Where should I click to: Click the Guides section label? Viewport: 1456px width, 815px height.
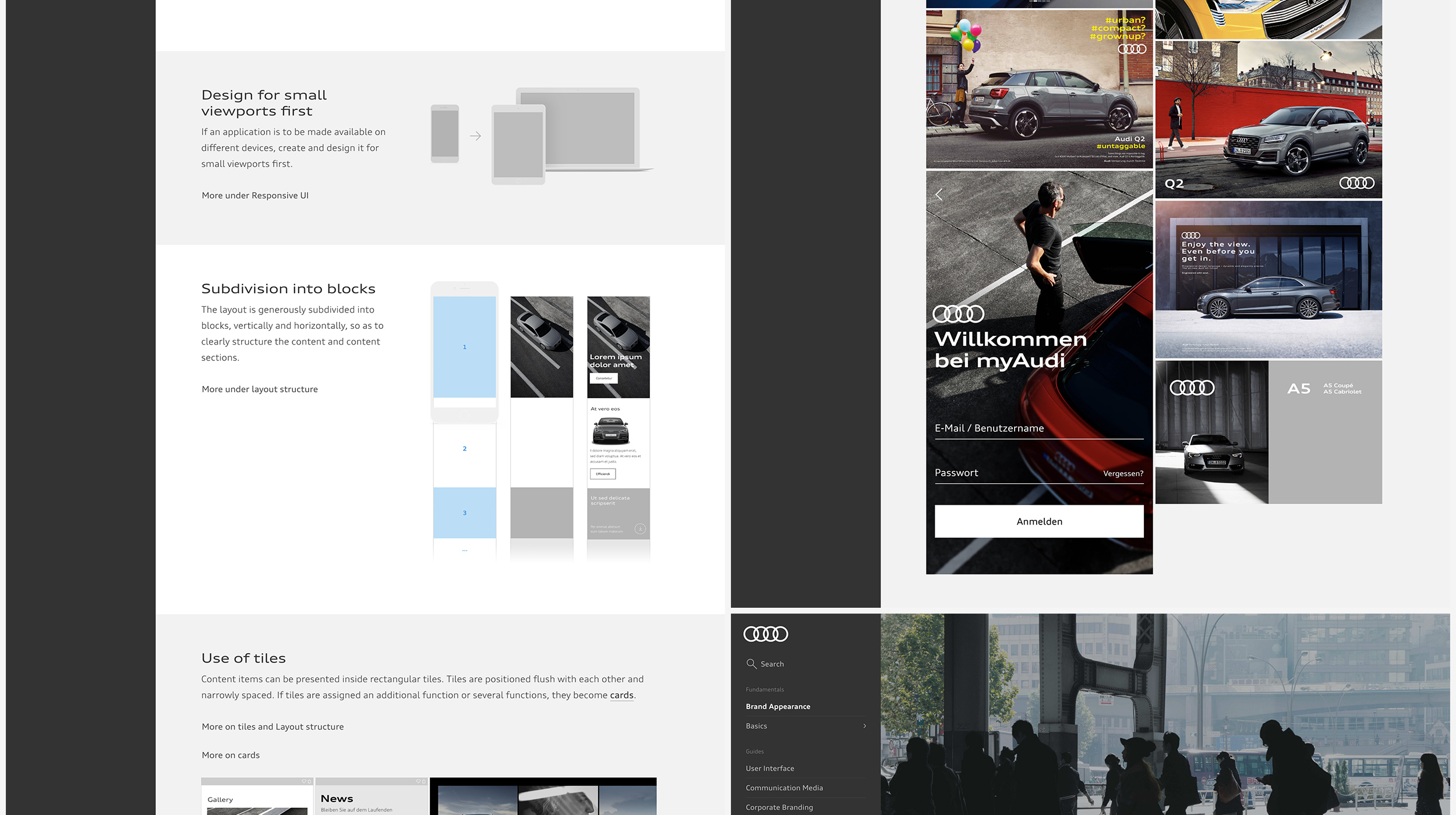click(754, 752)
